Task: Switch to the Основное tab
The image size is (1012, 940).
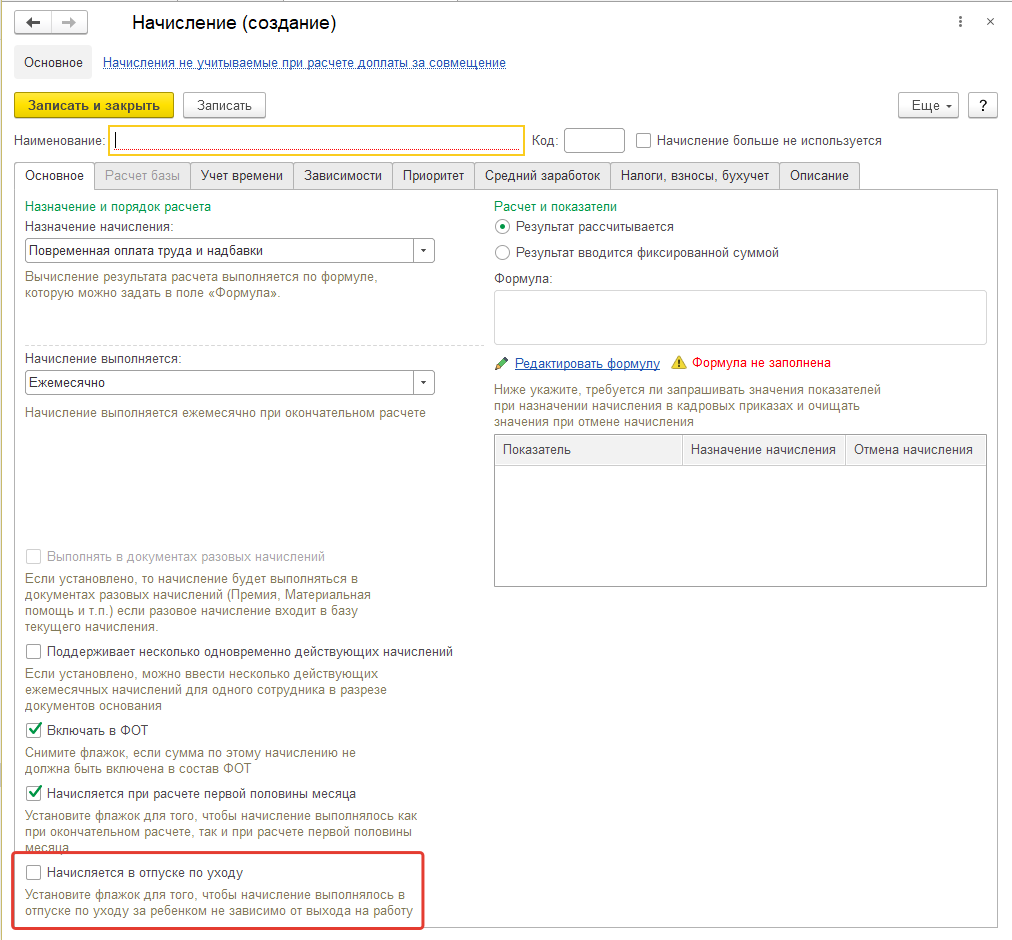Action: (54, 176)
